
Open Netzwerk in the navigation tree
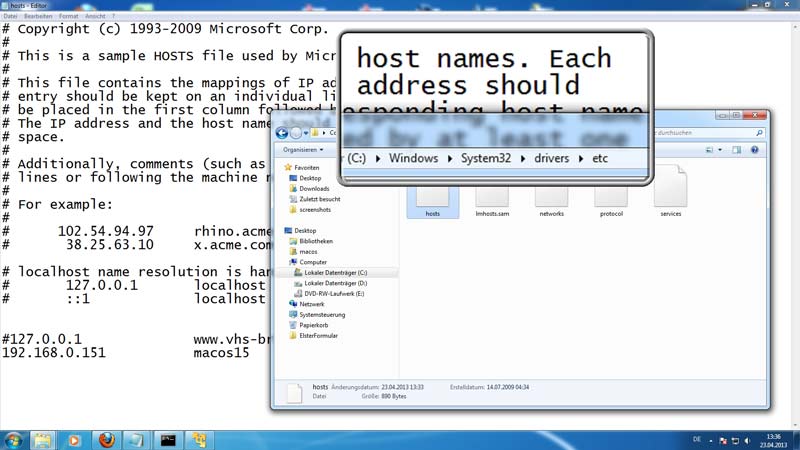[x=307, y=304]
